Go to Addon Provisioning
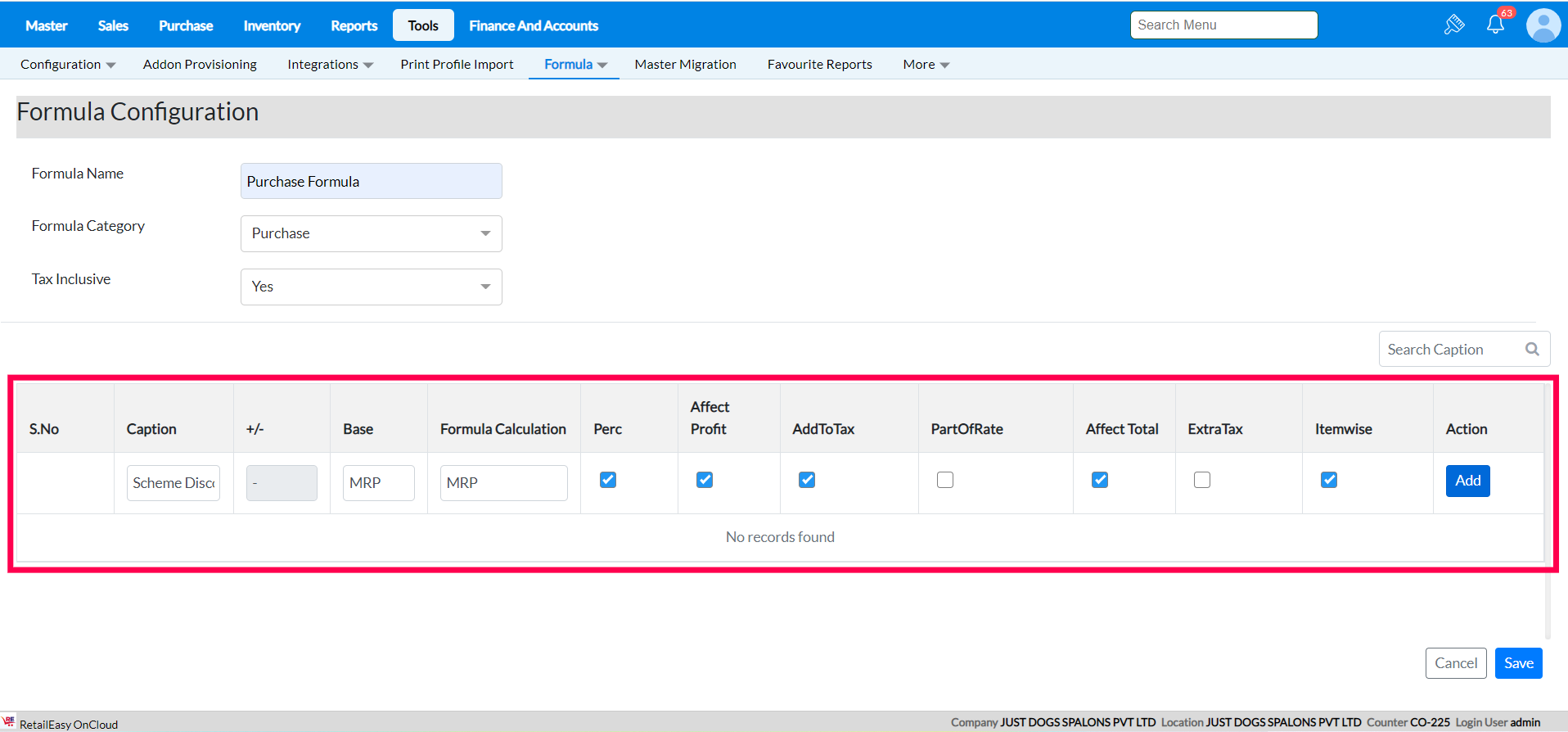Screen dimensions: 1568x732 [200, 64]
